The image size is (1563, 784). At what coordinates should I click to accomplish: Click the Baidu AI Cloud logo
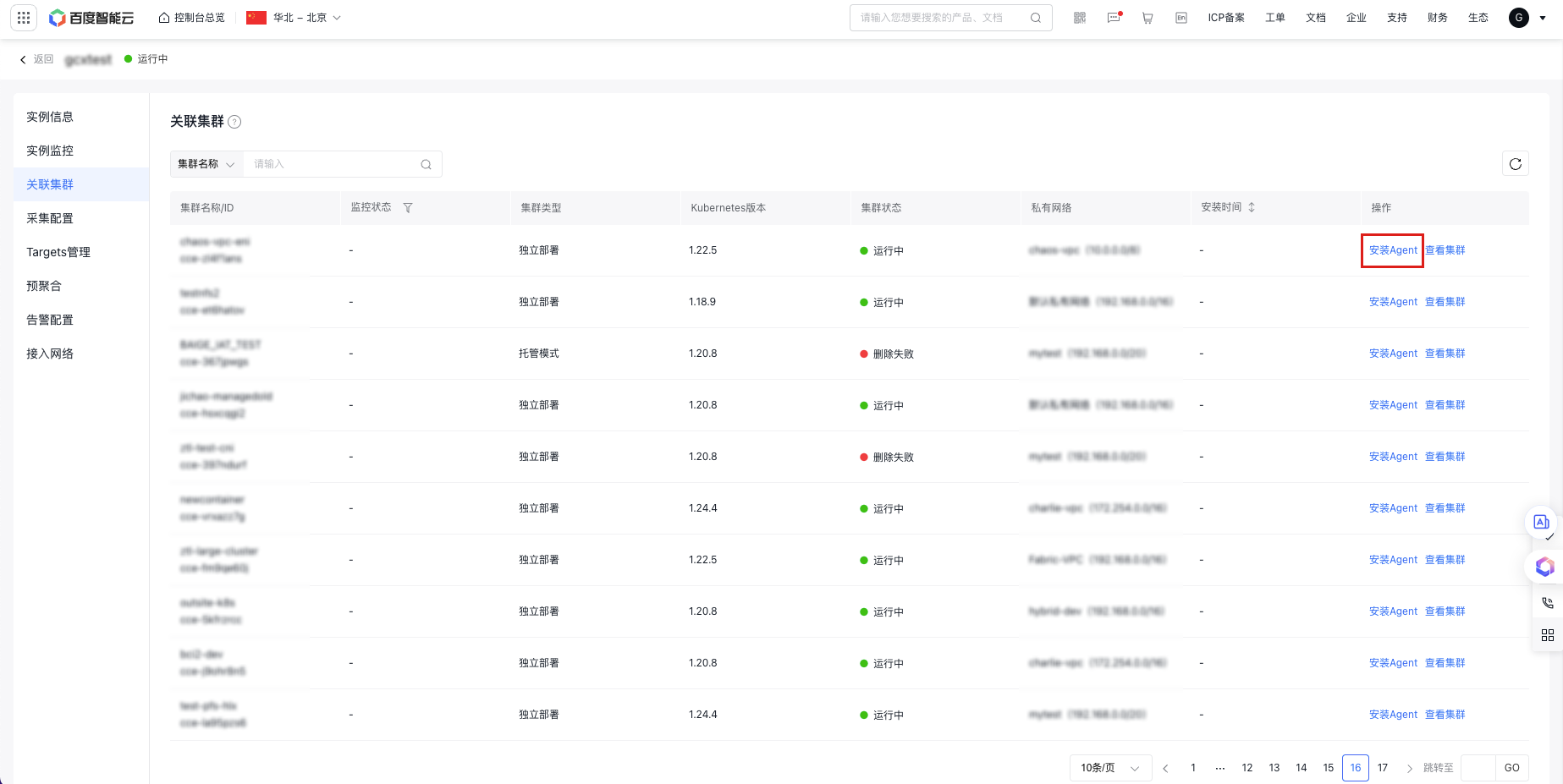pos(91,18)
